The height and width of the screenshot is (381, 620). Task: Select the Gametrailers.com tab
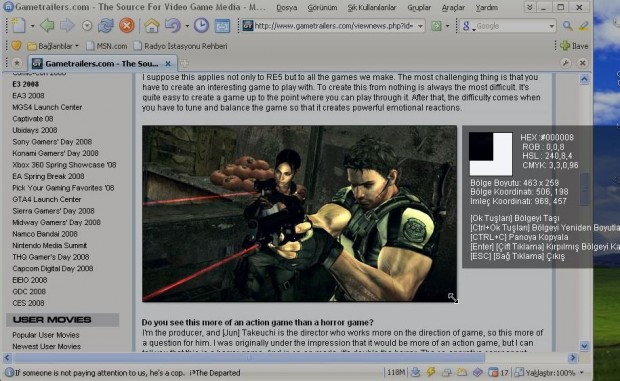point(102,63)
